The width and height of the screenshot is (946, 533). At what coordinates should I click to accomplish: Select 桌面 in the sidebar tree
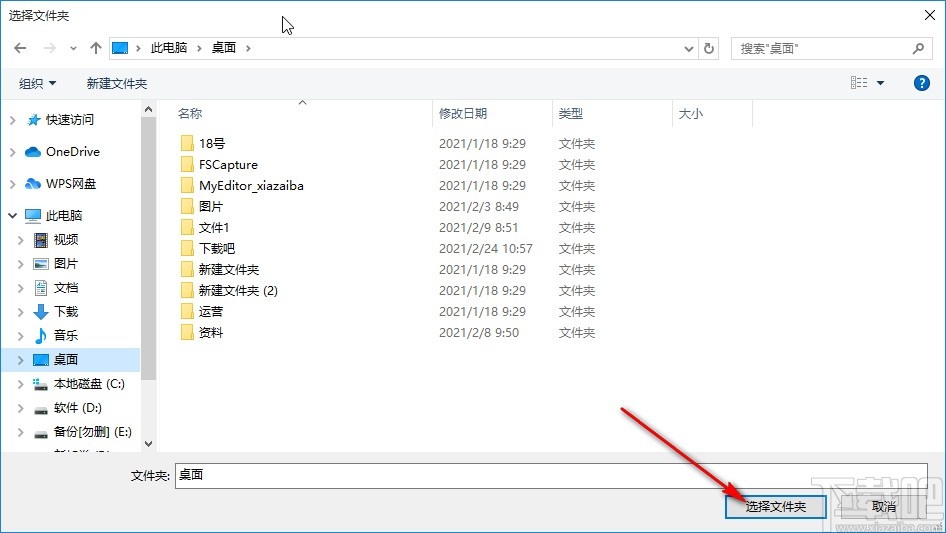tap(65, 360)
